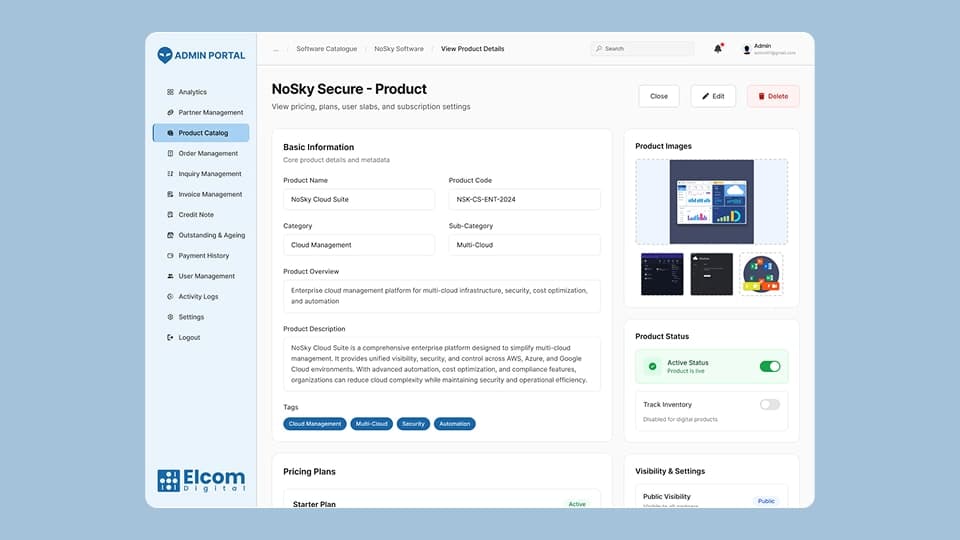Click the admin user avatar icon
The width and height of the screenshot is (960, 540).
(746, 49)
